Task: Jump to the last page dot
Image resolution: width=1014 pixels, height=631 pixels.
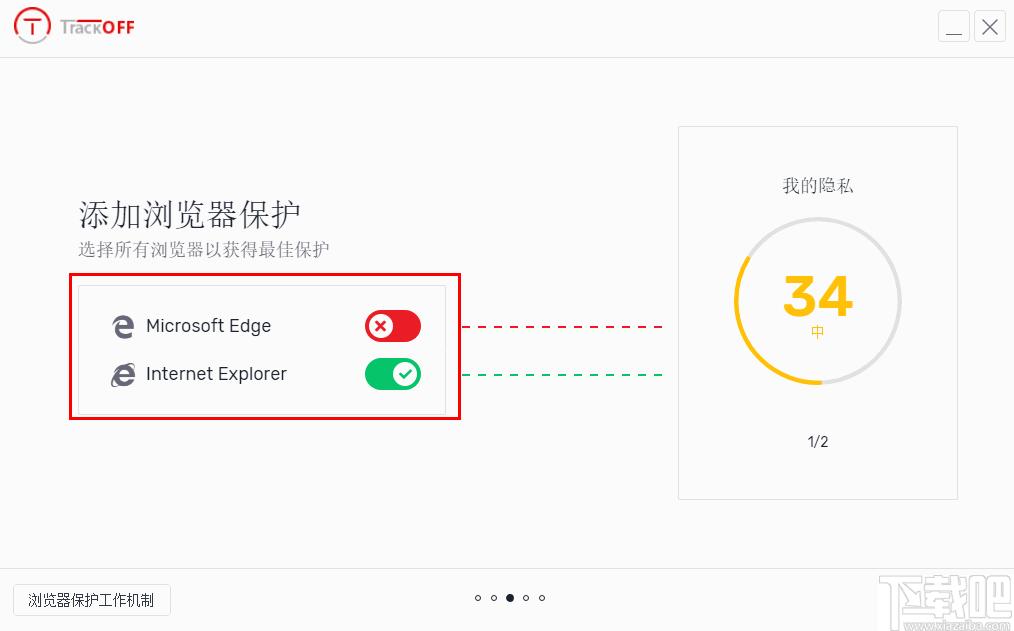Action: point(542,598)
